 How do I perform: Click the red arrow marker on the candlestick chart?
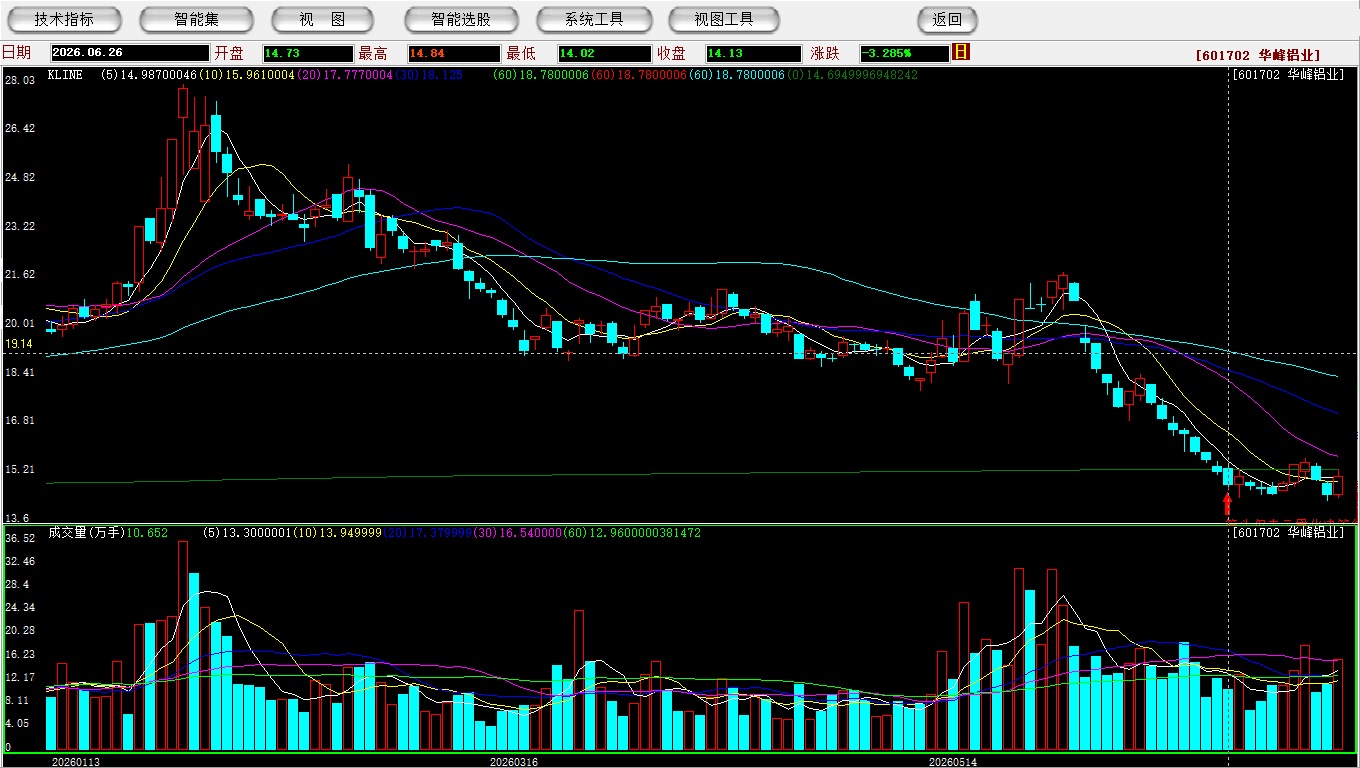(x=1228, y=502)
